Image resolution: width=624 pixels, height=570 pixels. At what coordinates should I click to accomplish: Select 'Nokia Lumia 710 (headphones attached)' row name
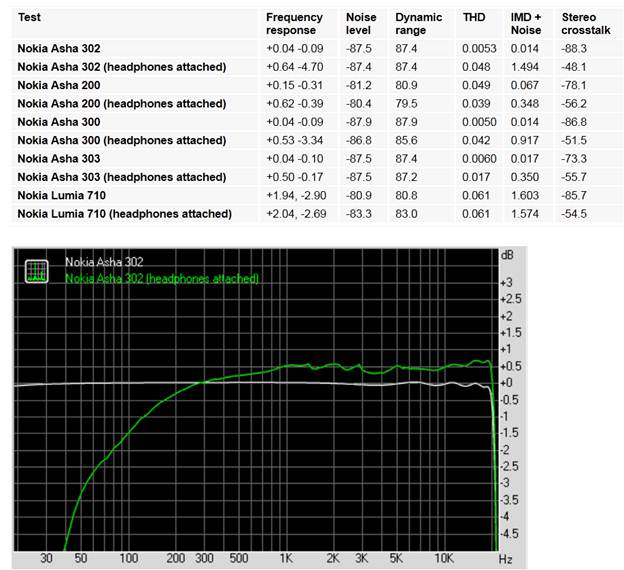(125, 214)
